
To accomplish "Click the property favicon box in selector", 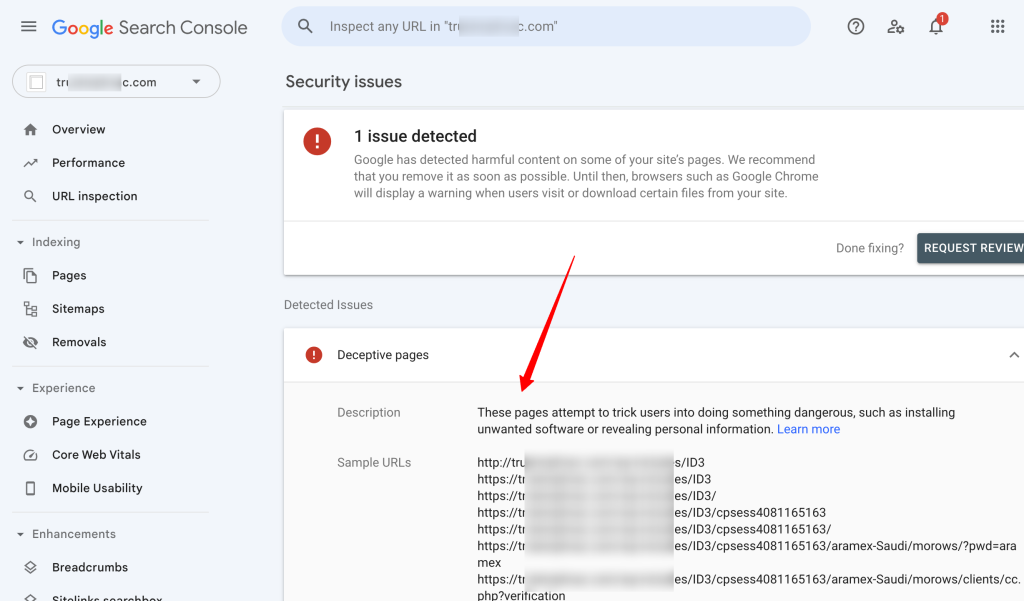I will [x=37, y=82].
